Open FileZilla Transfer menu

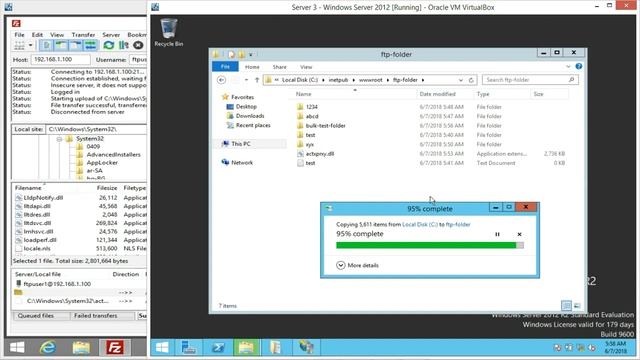tap(83, 35)
